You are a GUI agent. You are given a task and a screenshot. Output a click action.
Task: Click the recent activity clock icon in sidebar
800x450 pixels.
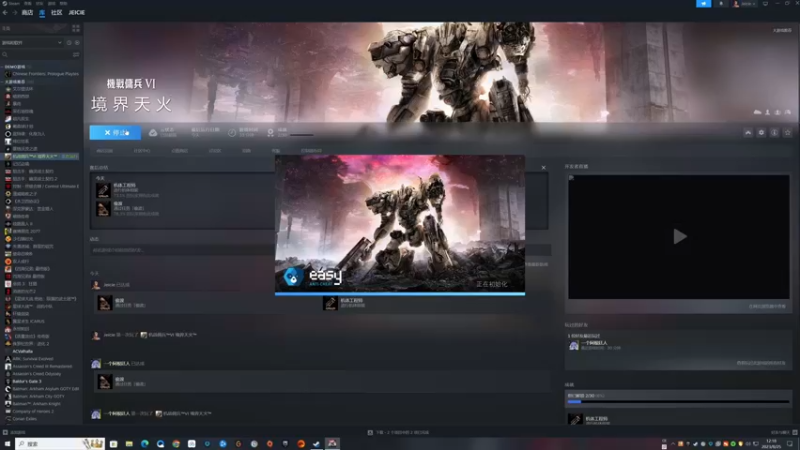[x=69, y=43]
